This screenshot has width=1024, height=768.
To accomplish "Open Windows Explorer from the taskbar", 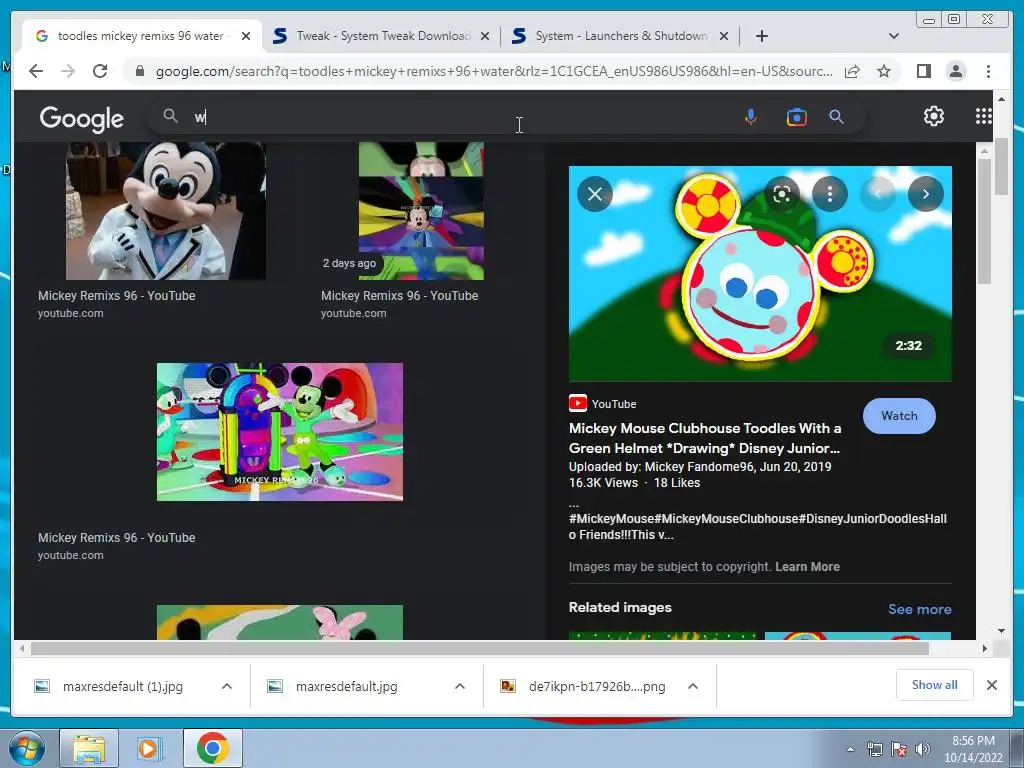I will point(89,748).
